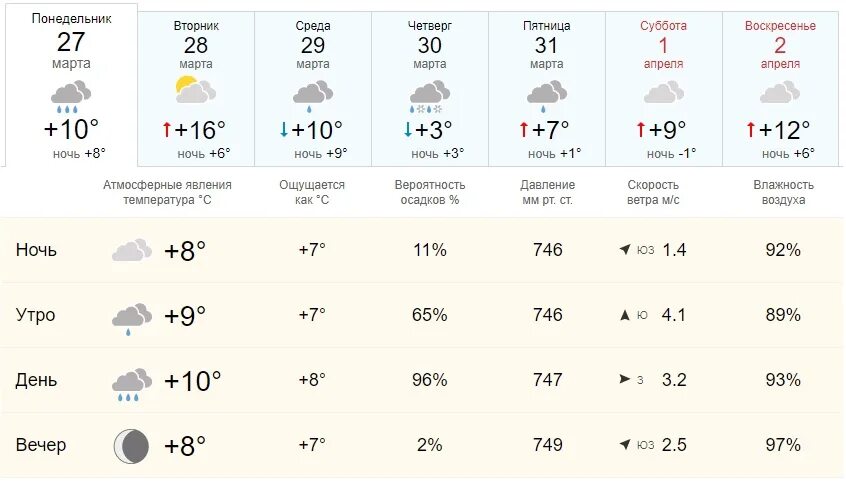Click the south wind arrow in Утро row
The image size is (846, 491).
click(625, 315)
